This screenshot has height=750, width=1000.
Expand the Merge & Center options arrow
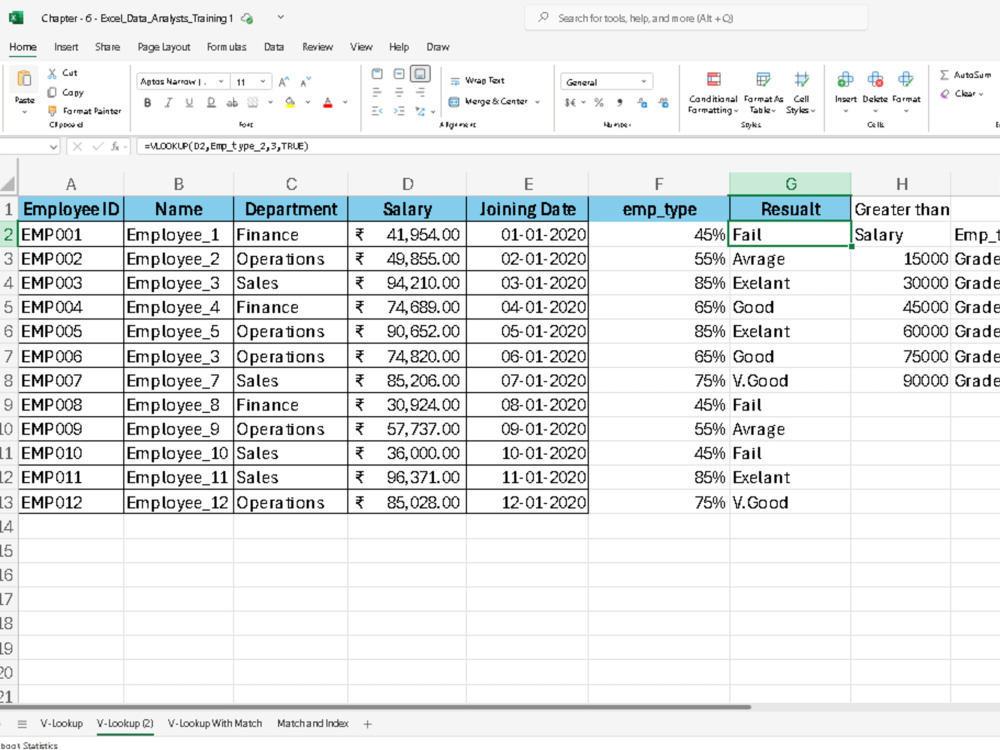click(x=538, y=102)
